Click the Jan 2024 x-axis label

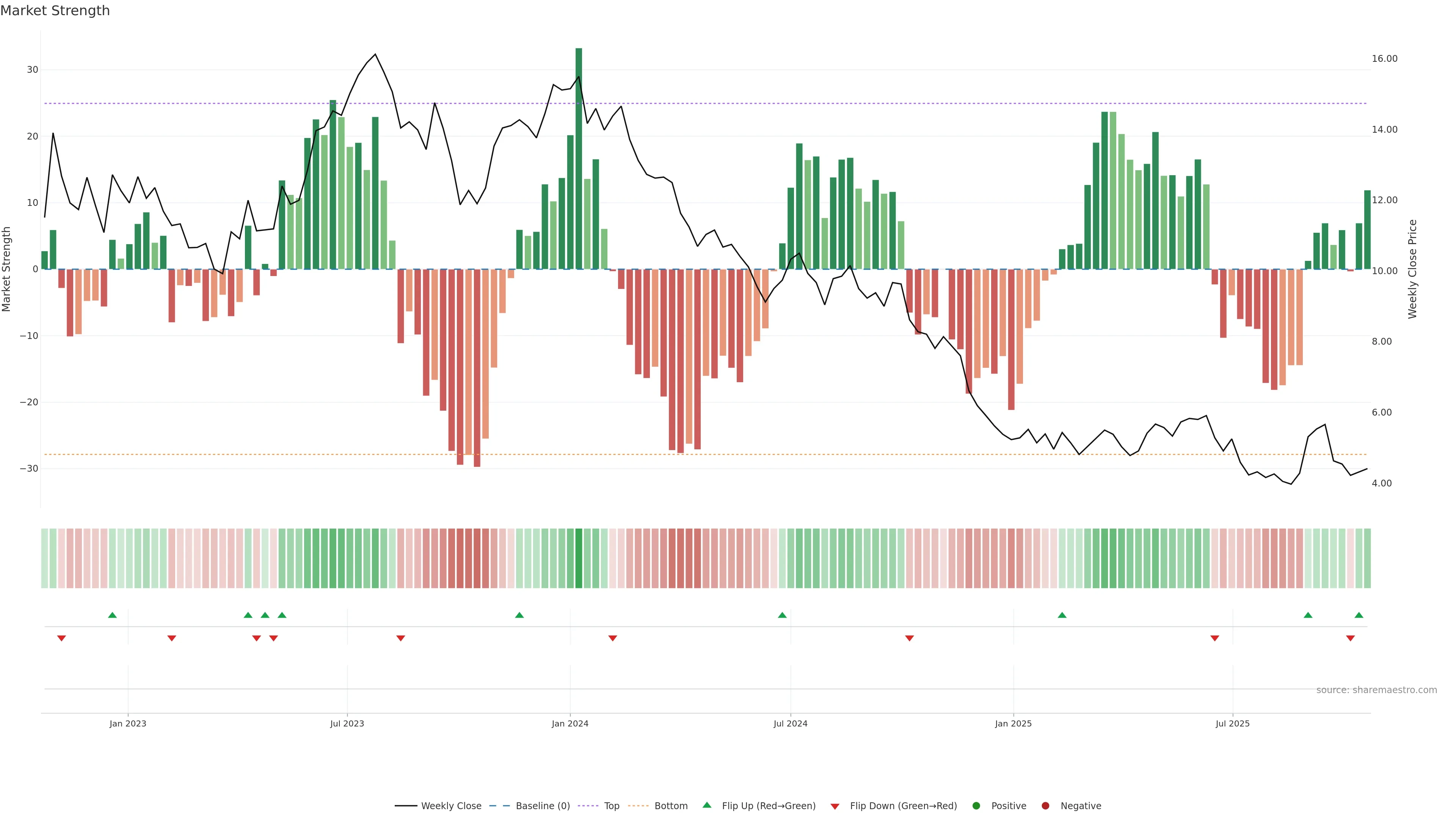point(570,723)
